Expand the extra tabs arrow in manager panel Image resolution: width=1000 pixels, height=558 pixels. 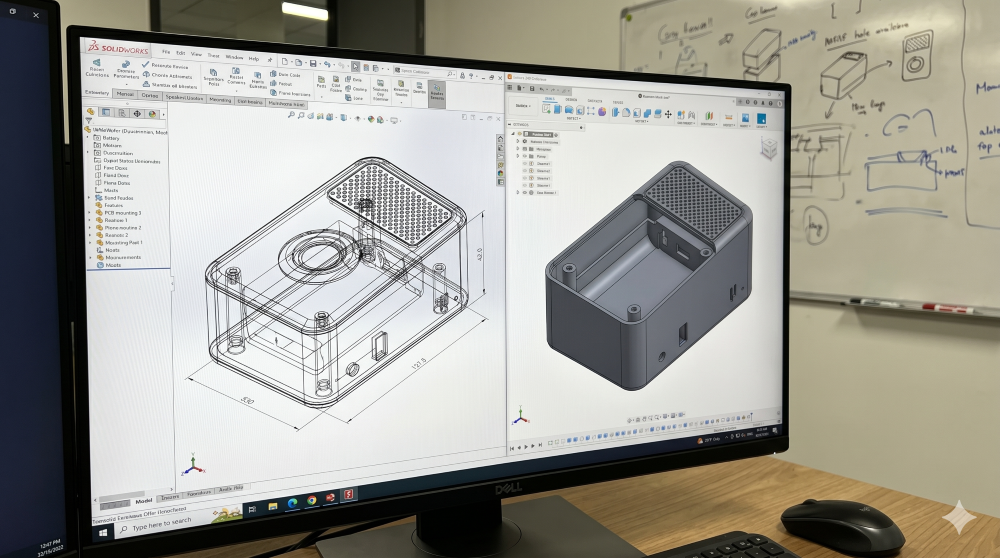[x=163, y=114]
